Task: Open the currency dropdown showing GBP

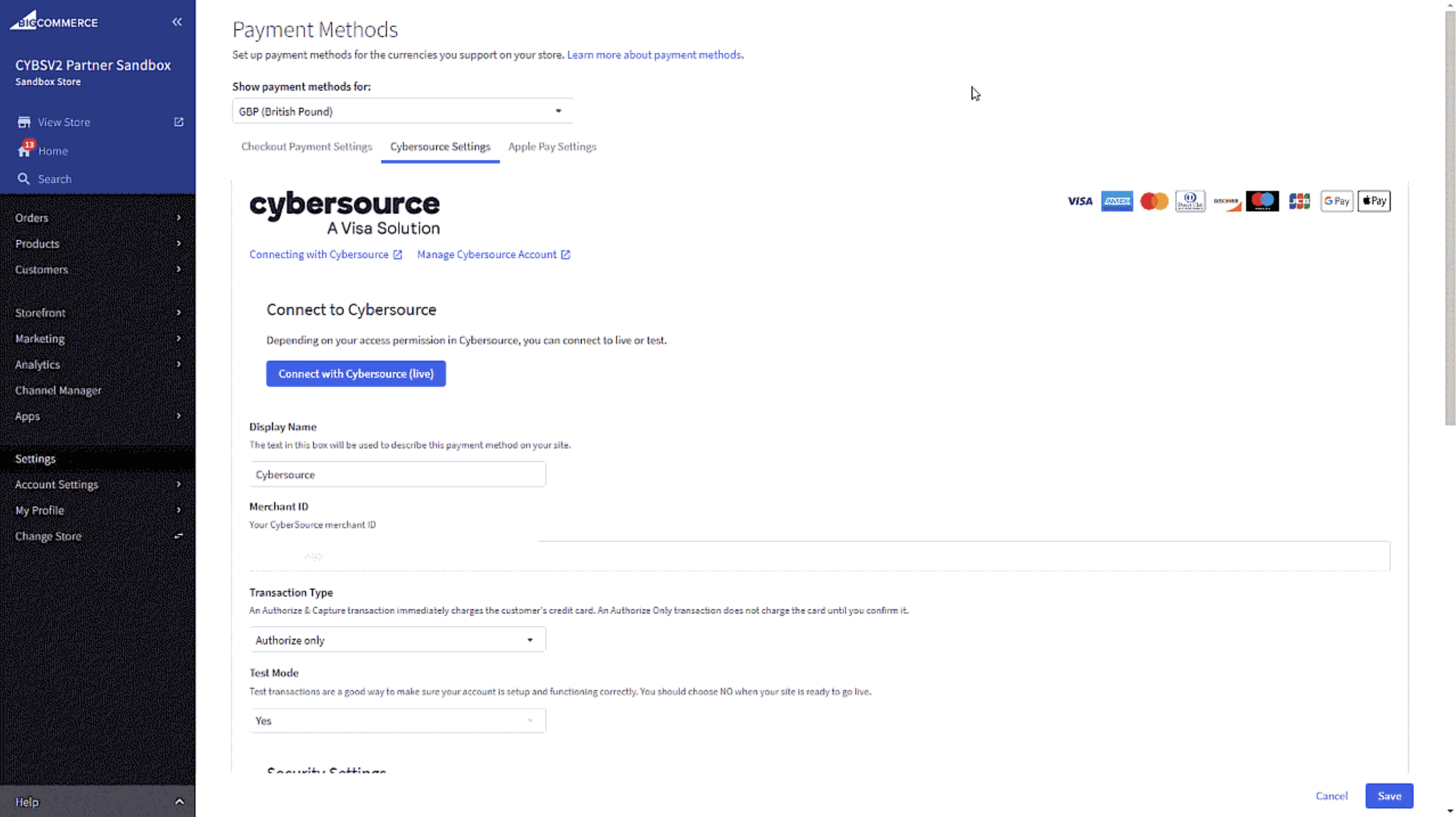Action: [x=402, y=111]
